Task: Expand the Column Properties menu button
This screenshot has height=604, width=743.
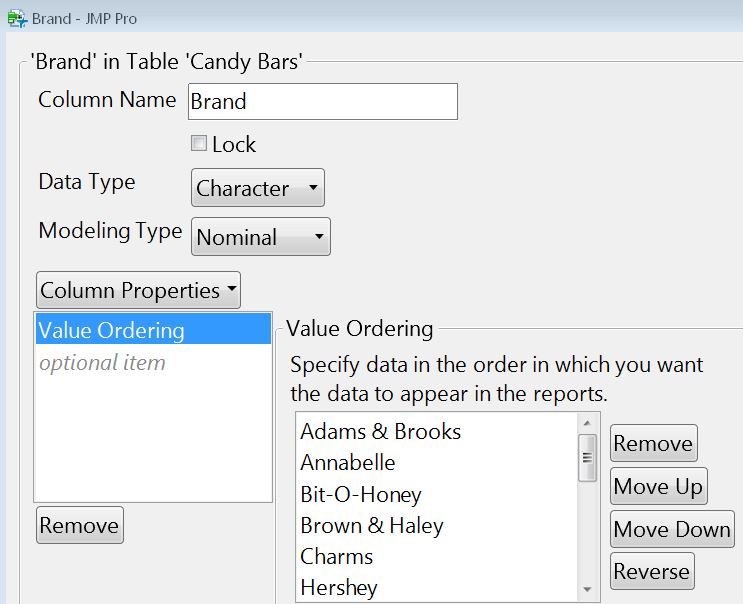Action: (x=138, y=290)
